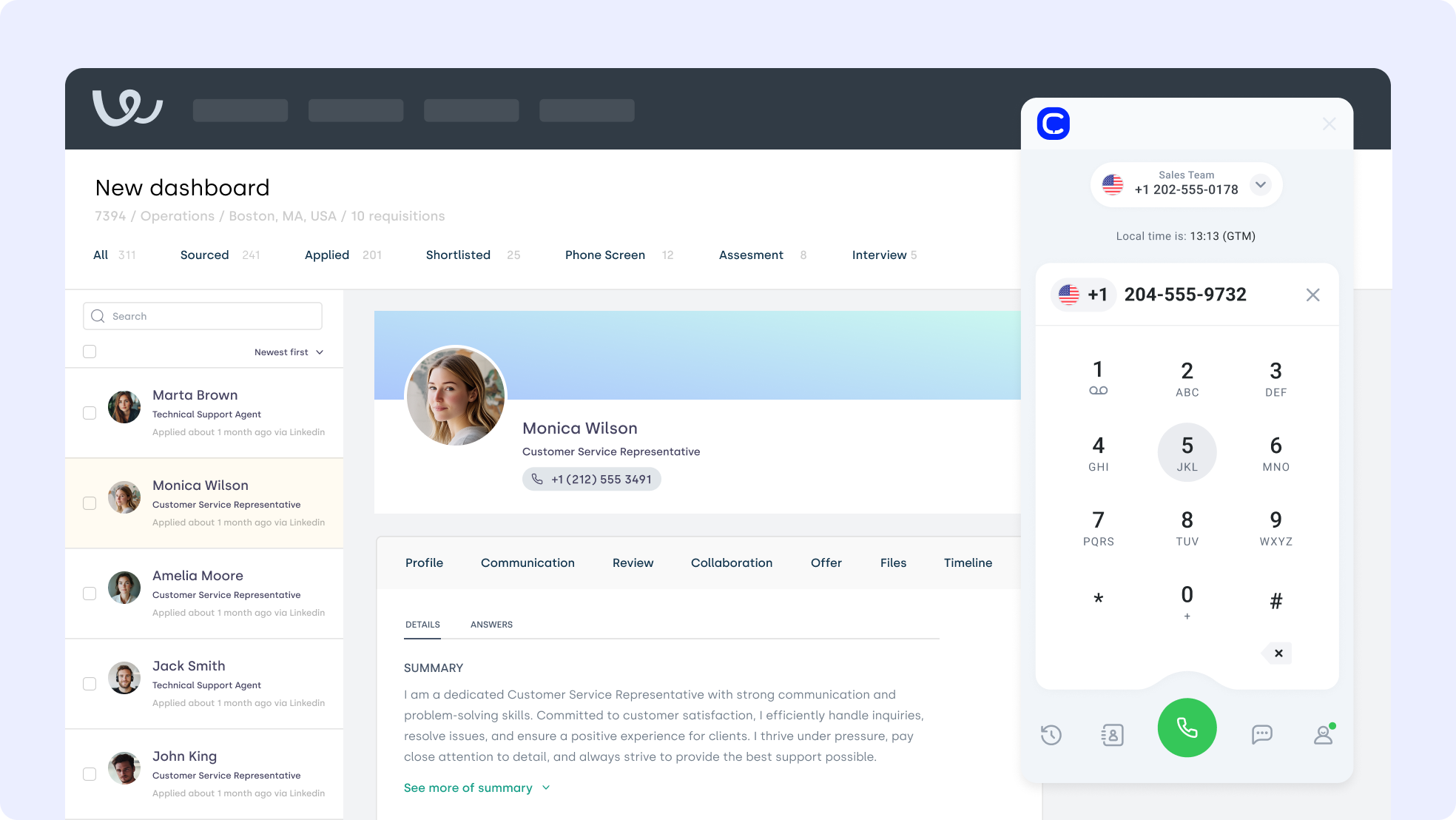Click the Workable logo in header

[x=127, y=109]
